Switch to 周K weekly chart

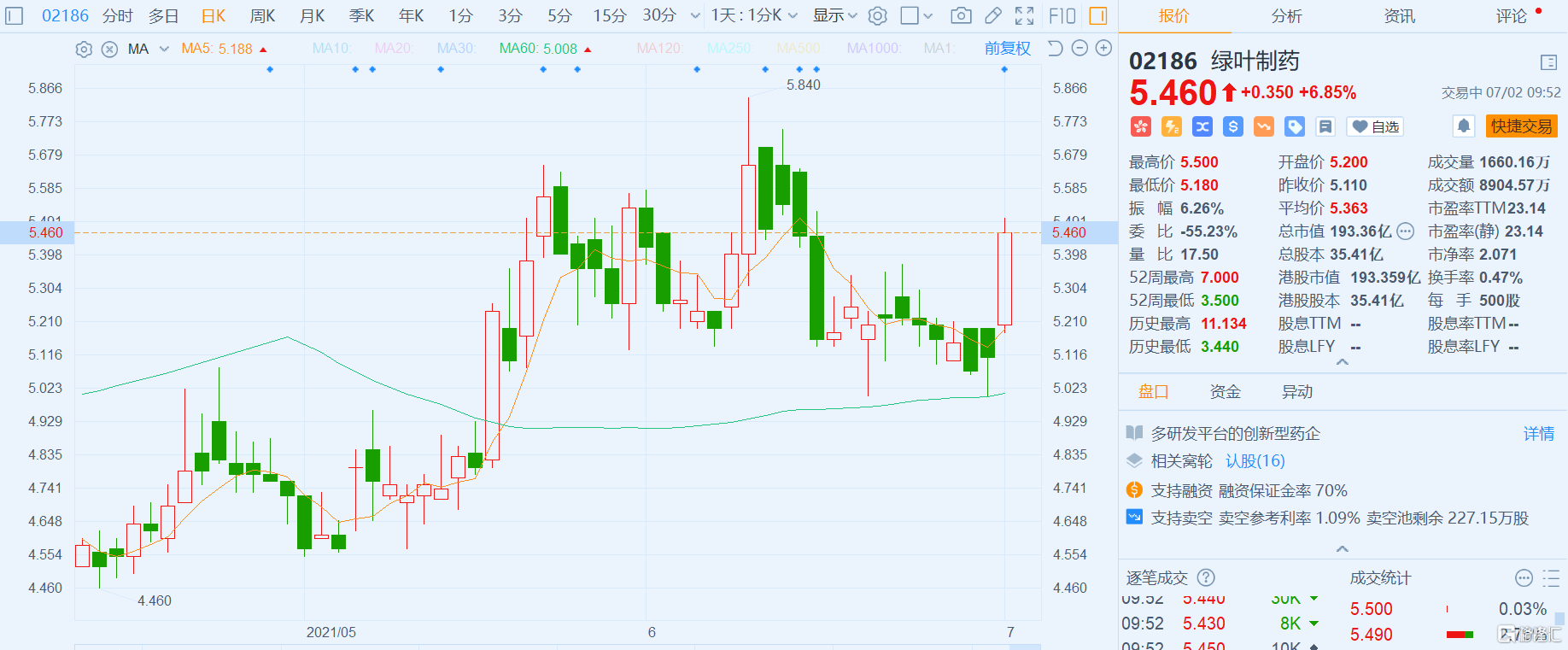coord(262,15)
